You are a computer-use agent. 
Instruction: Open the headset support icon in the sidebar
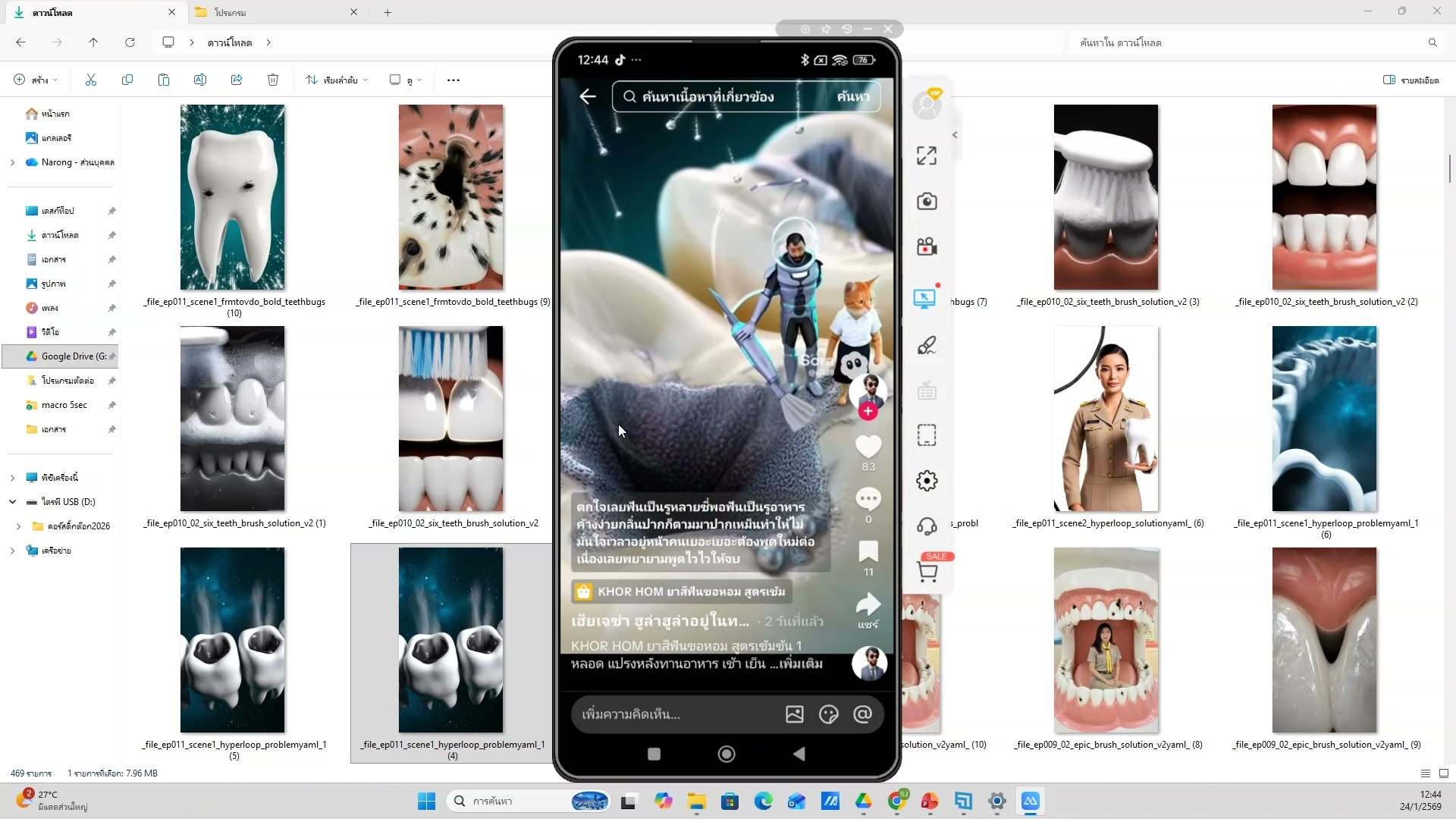[x=927, y=526]
